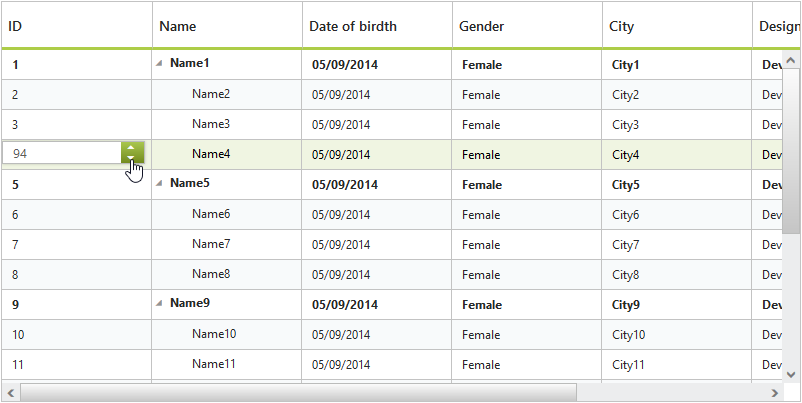The image size is (802, 403).
Task: Click the Gender column header
Action: coord(527,26)
